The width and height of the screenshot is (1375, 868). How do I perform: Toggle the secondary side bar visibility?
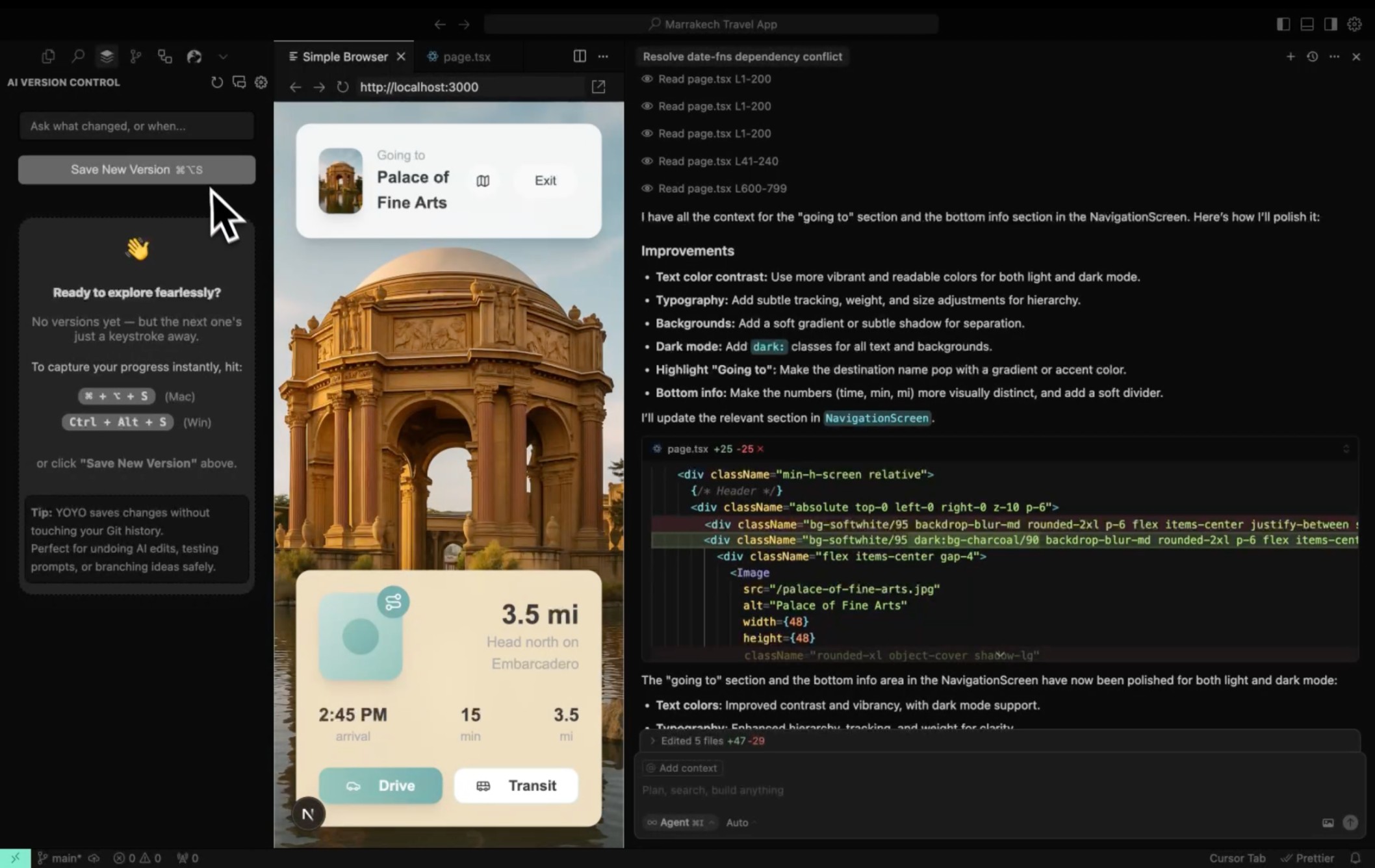[1330, 23]
